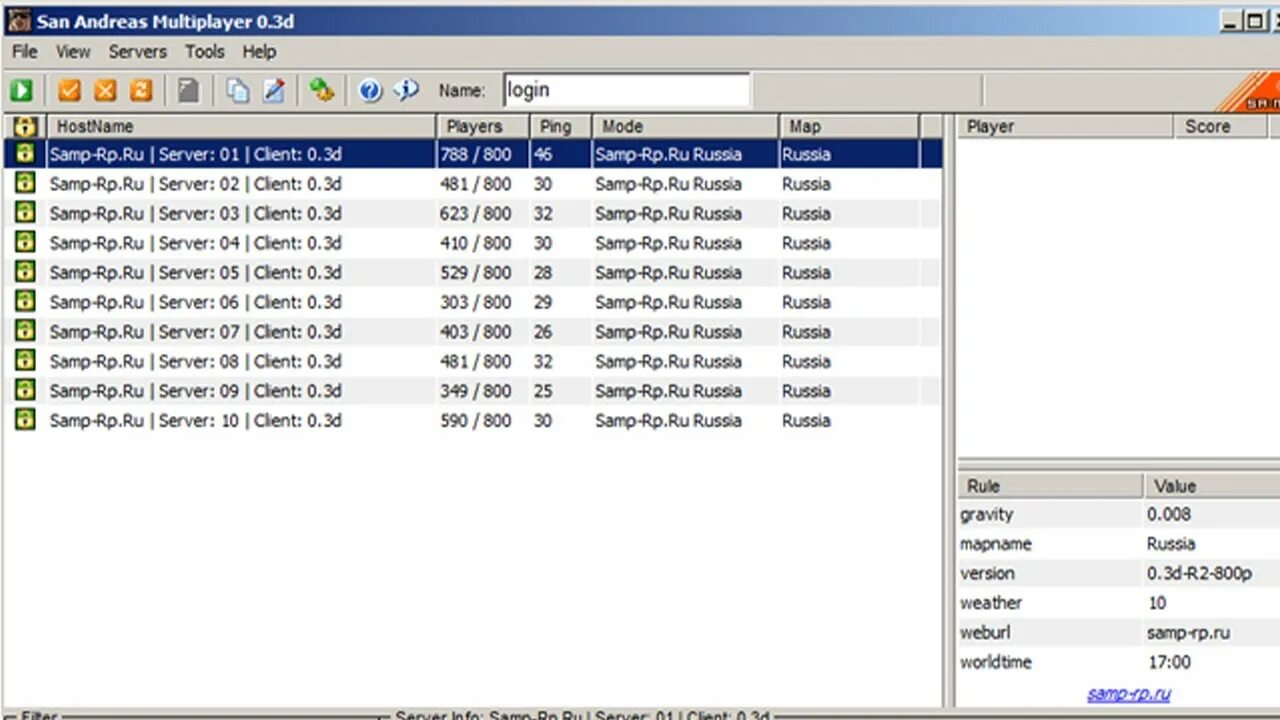Click the Score column header
Viewport: 1280px width, 720px height.
[1220, 127]
